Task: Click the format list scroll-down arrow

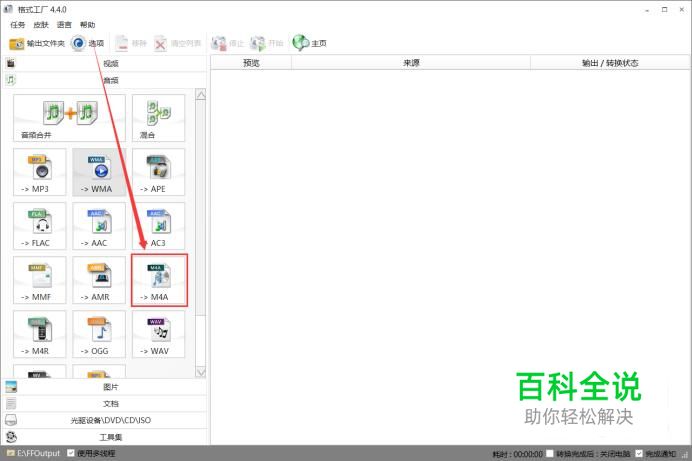Action: 201,372
